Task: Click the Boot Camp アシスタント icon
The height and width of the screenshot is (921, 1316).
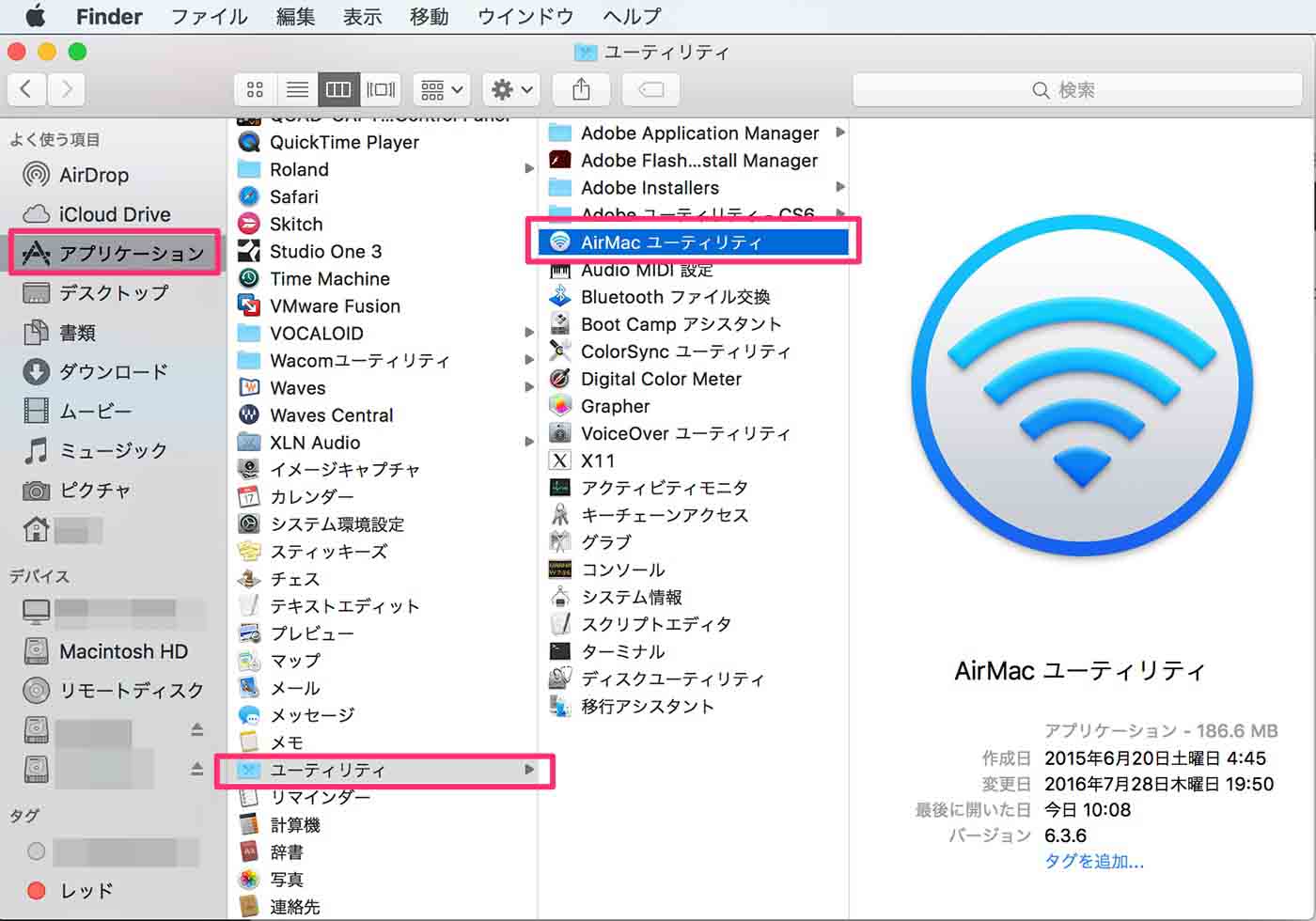Action: (x=560, y=323)
